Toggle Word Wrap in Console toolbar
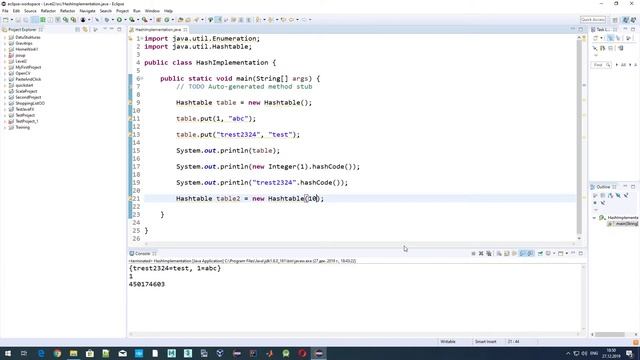Image resolution: width=640 pixels, height=360 pixels. coord(514,253)
